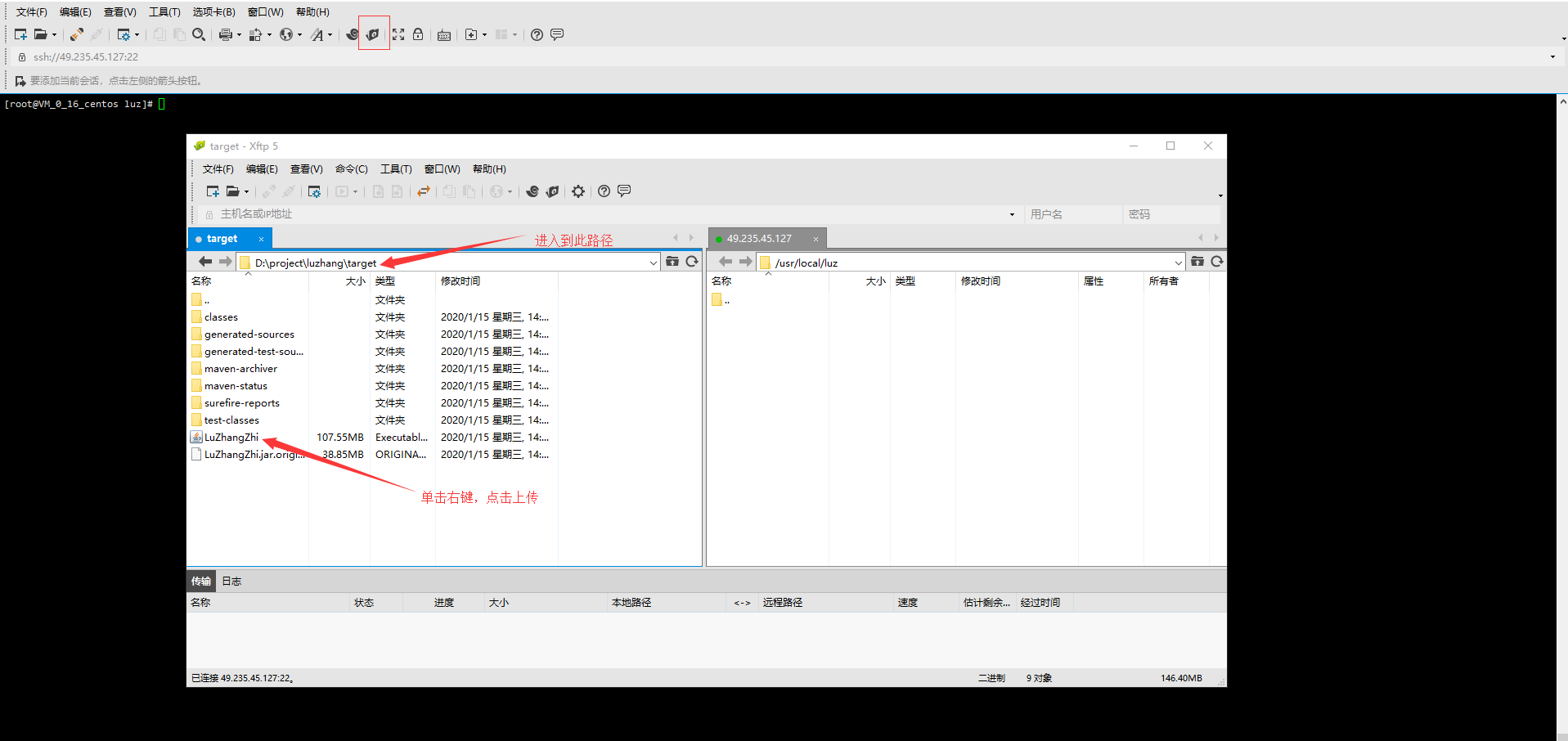The height and width of the screenshot is (741, 1568).
Task: Close the 49.235.45.127 tab
Action: 815,239
